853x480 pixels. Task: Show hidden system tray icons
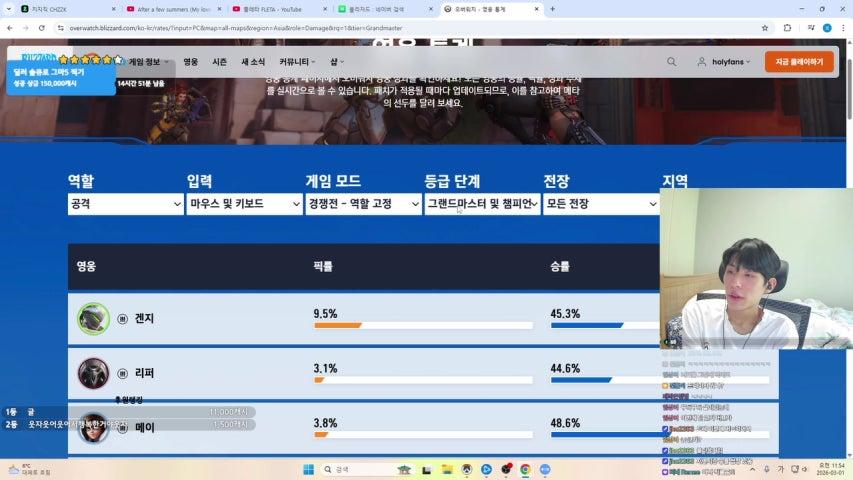(752, 469)
